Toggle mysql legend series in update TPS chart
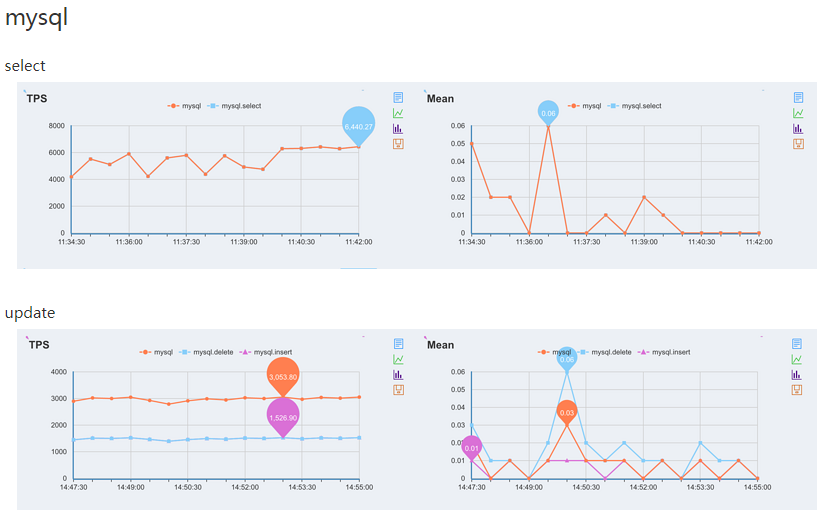This screenshot has width=830, height=522. [156, 352]
